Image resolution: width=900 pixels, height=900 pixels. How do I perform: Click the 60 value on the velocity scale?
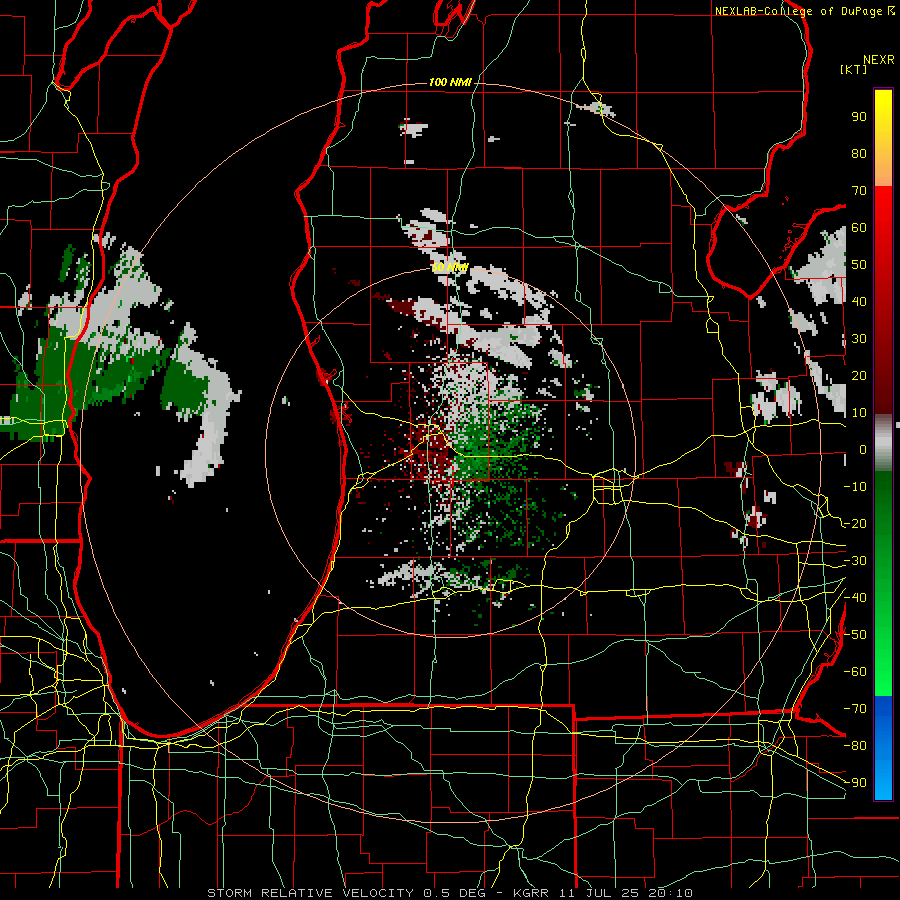859,228
